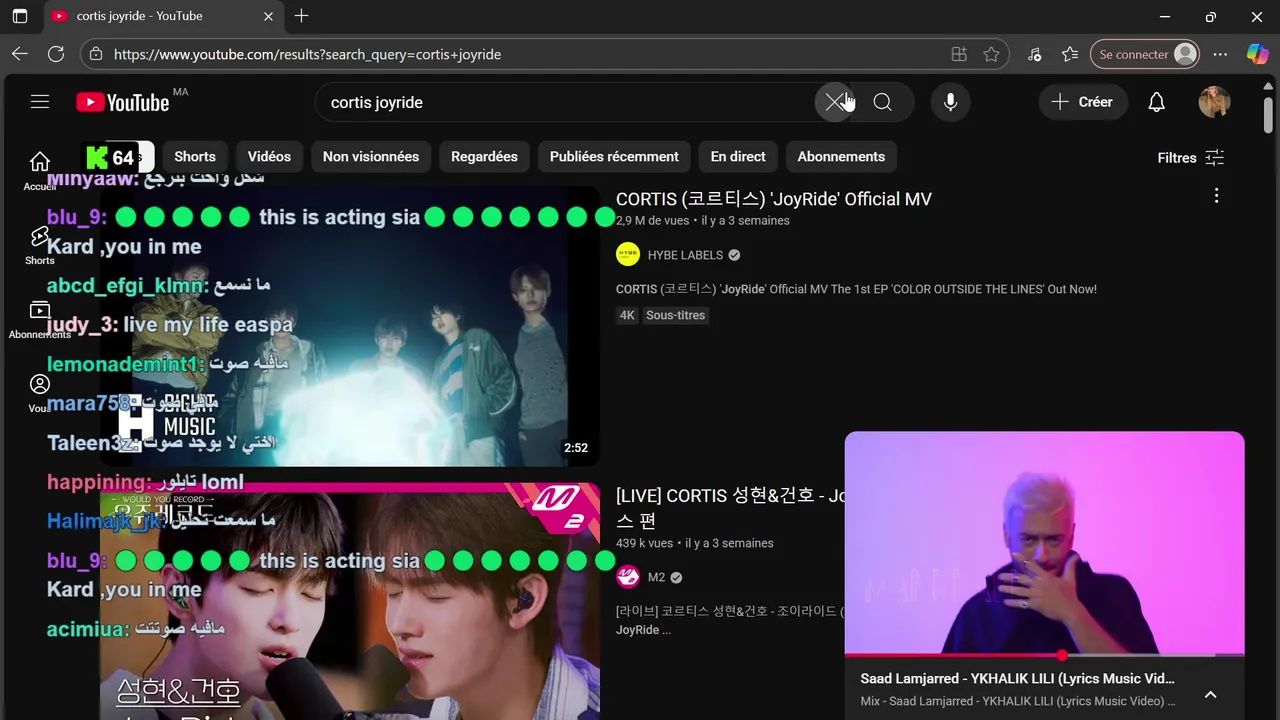Click the 439 k vues text
The height and width of the screenshot is (720, 1280).
(644, 543)
